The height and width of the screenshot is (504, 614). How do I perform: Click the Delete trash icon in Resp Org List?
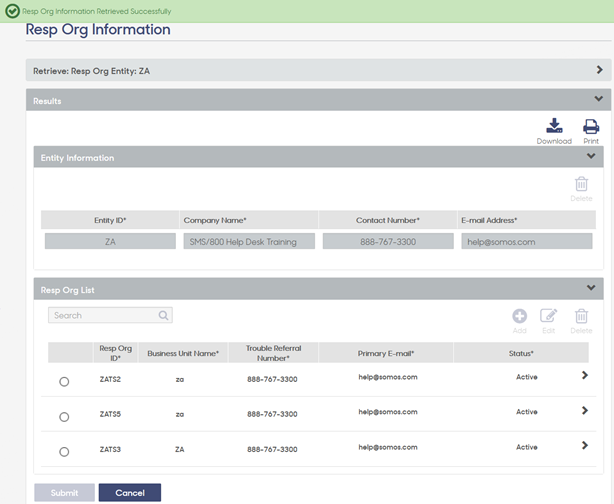[x=581, y=316]
